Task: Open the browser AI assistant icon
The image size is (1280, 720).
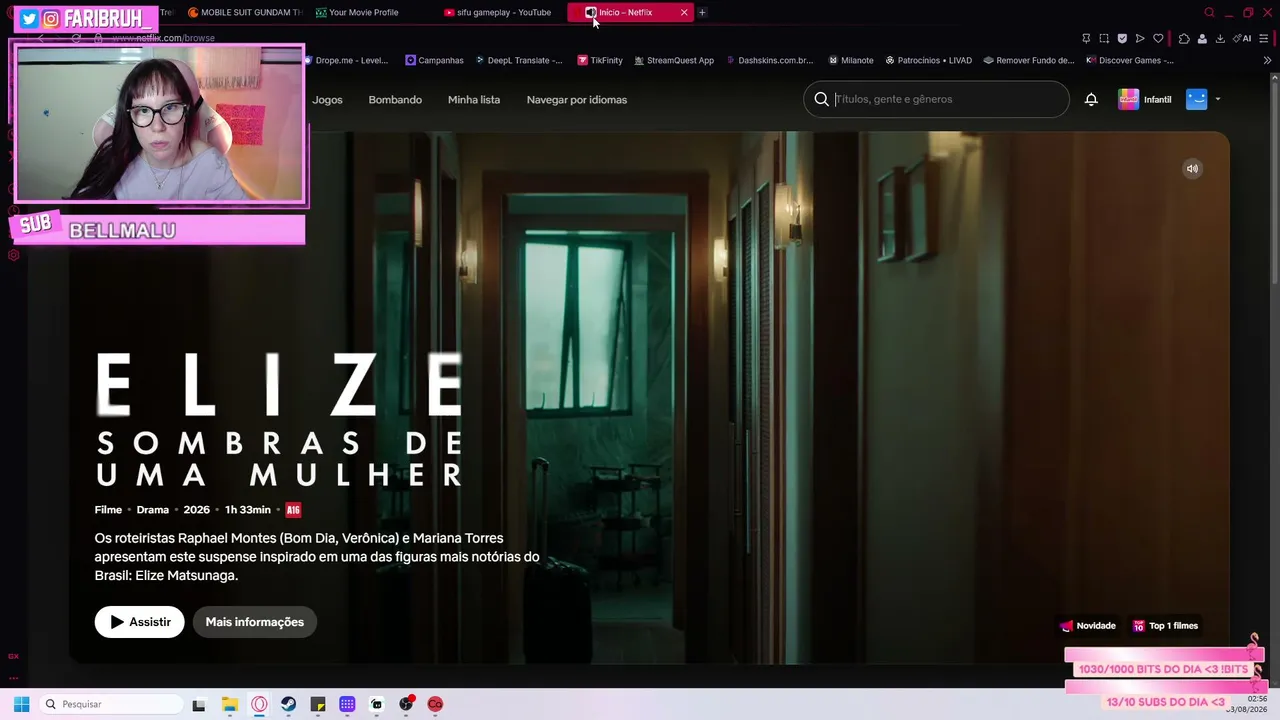Action: click(x=1242, y=38)
